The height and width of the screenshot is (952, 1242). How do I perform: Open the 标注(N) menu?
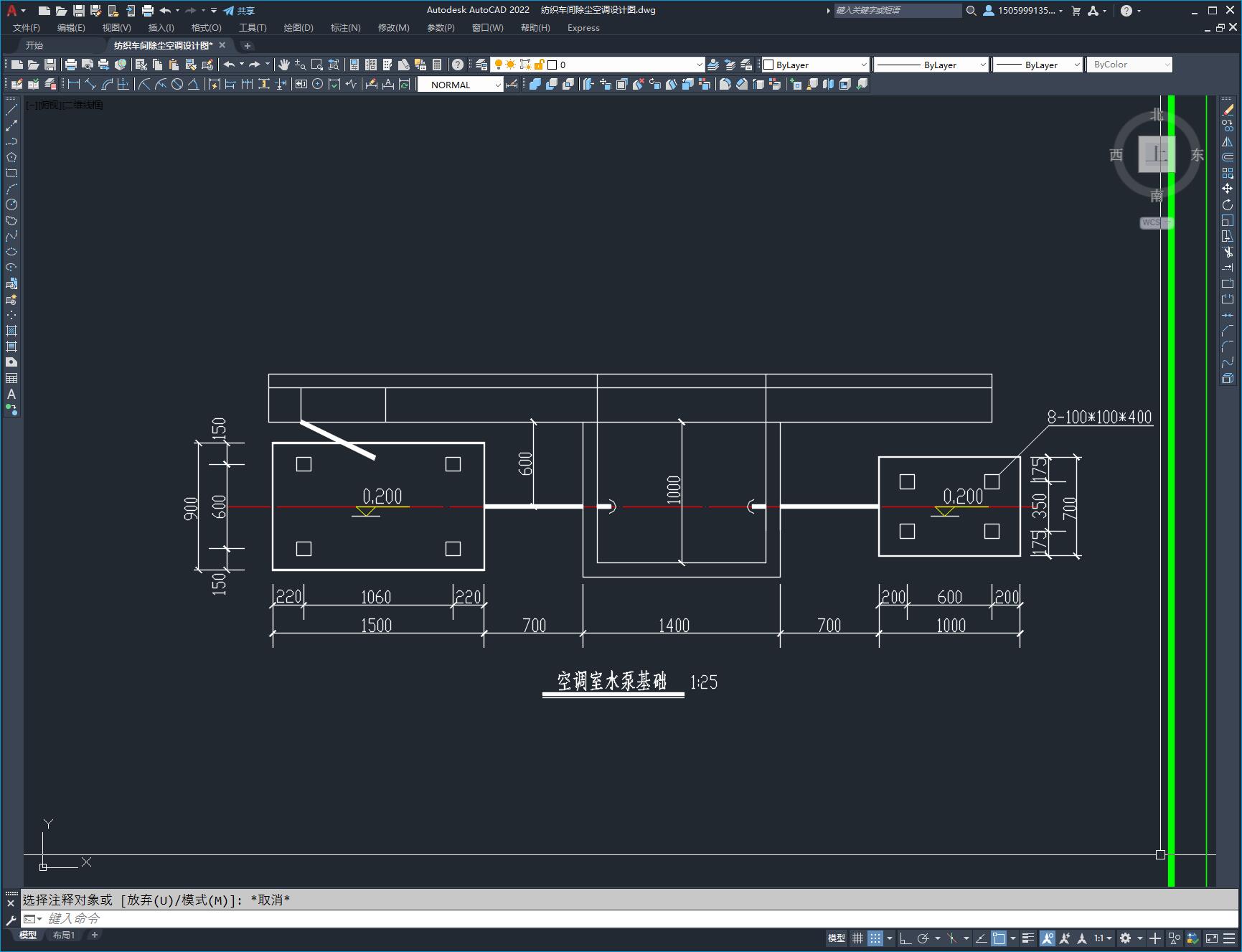tap(345, 28)
